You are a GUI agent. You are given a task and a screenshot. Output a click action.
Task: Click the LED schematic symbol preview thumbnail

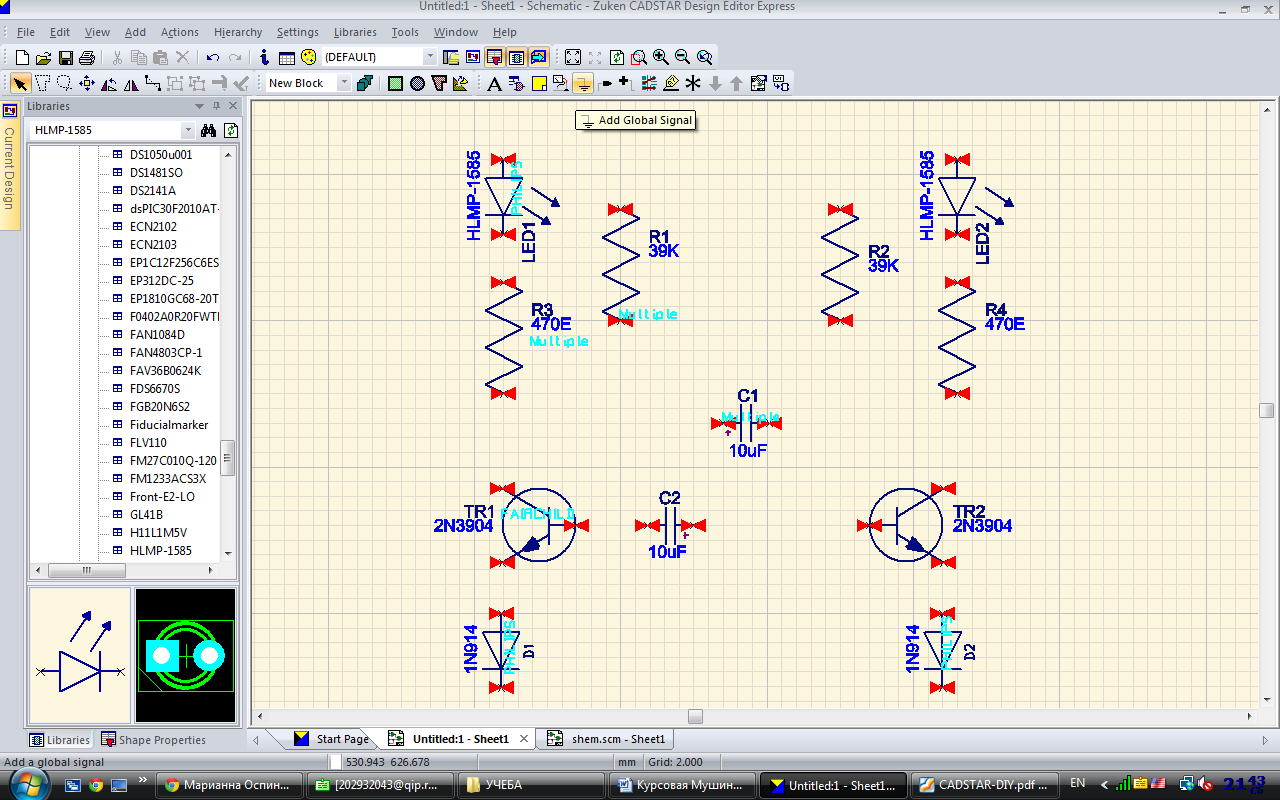pyautogui.click(x=79, y=655)
